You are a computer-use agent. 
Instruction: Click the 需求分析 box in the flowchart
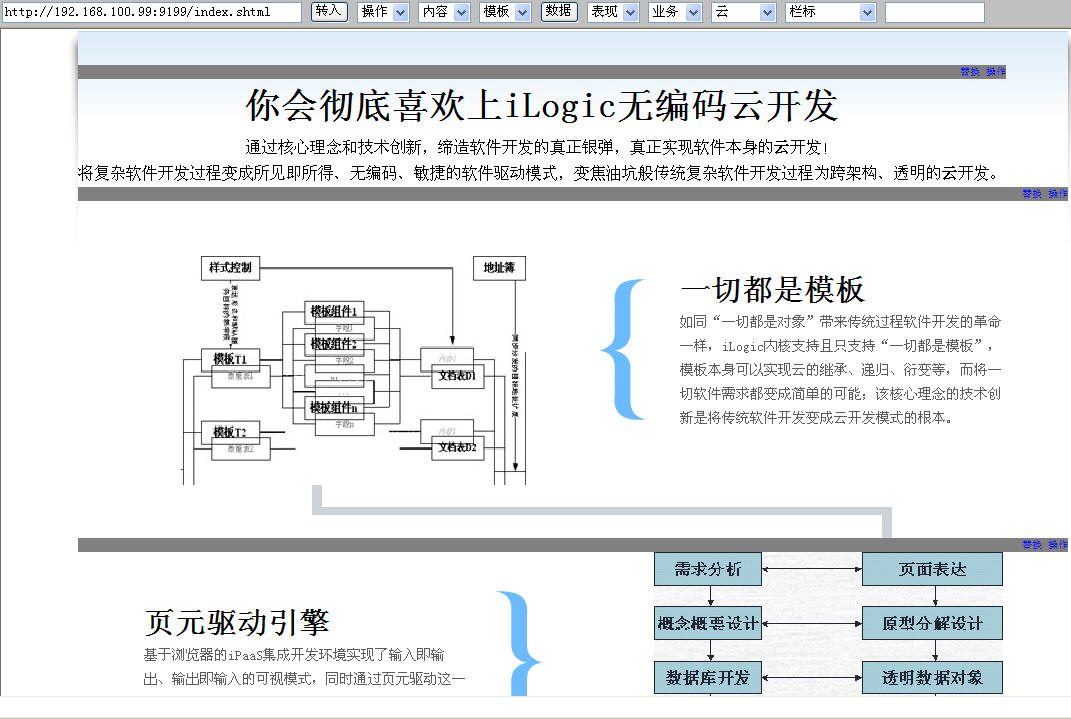tap(708, 570)
